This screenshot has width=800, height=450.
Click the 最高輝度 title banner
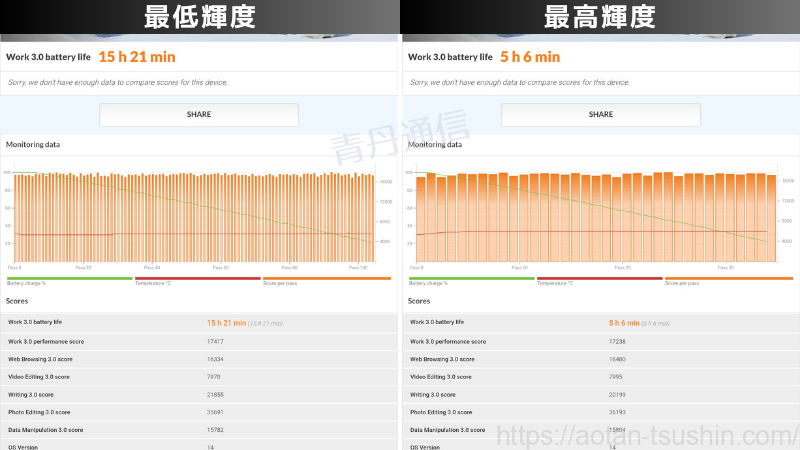pos(600,17)
